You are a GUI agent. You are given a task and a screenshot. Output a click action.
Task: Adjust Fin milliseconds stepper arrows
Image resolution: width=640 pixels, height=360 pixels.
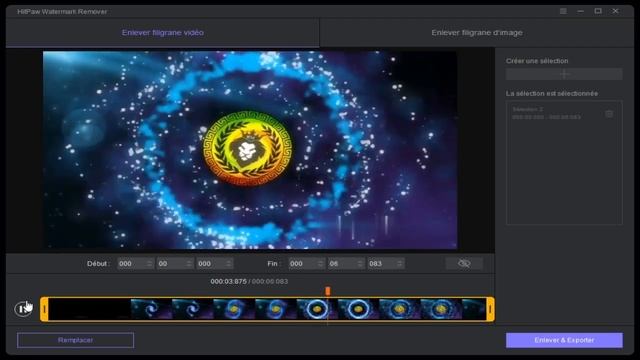[400, 264]
